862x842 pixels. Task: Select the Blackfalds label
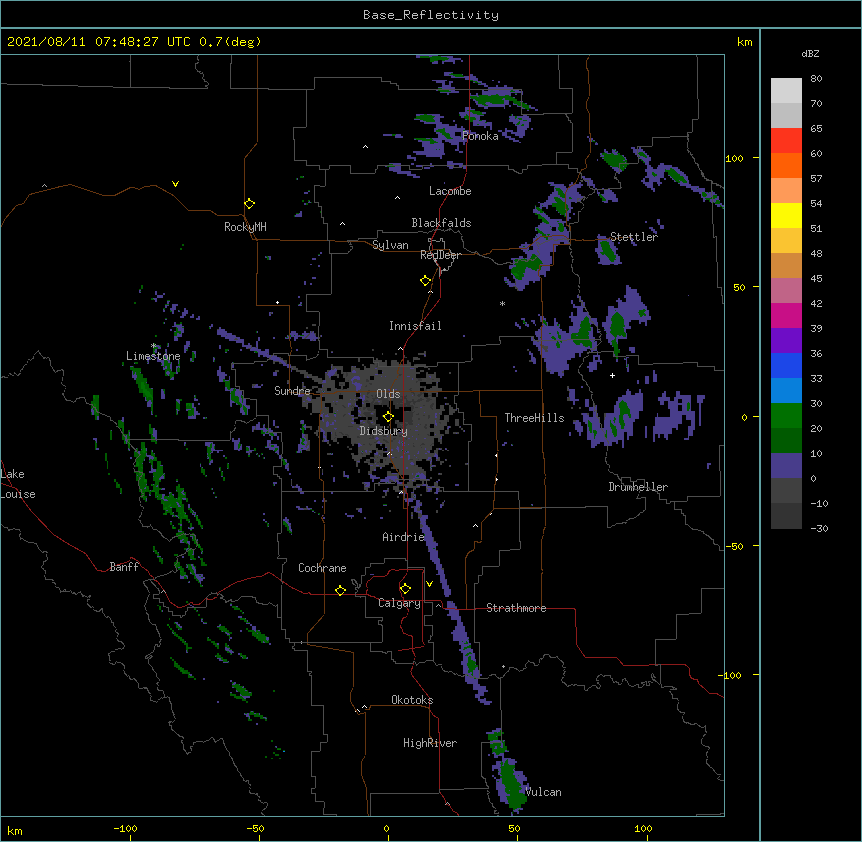pyautogui.click(x=441, y=223)
